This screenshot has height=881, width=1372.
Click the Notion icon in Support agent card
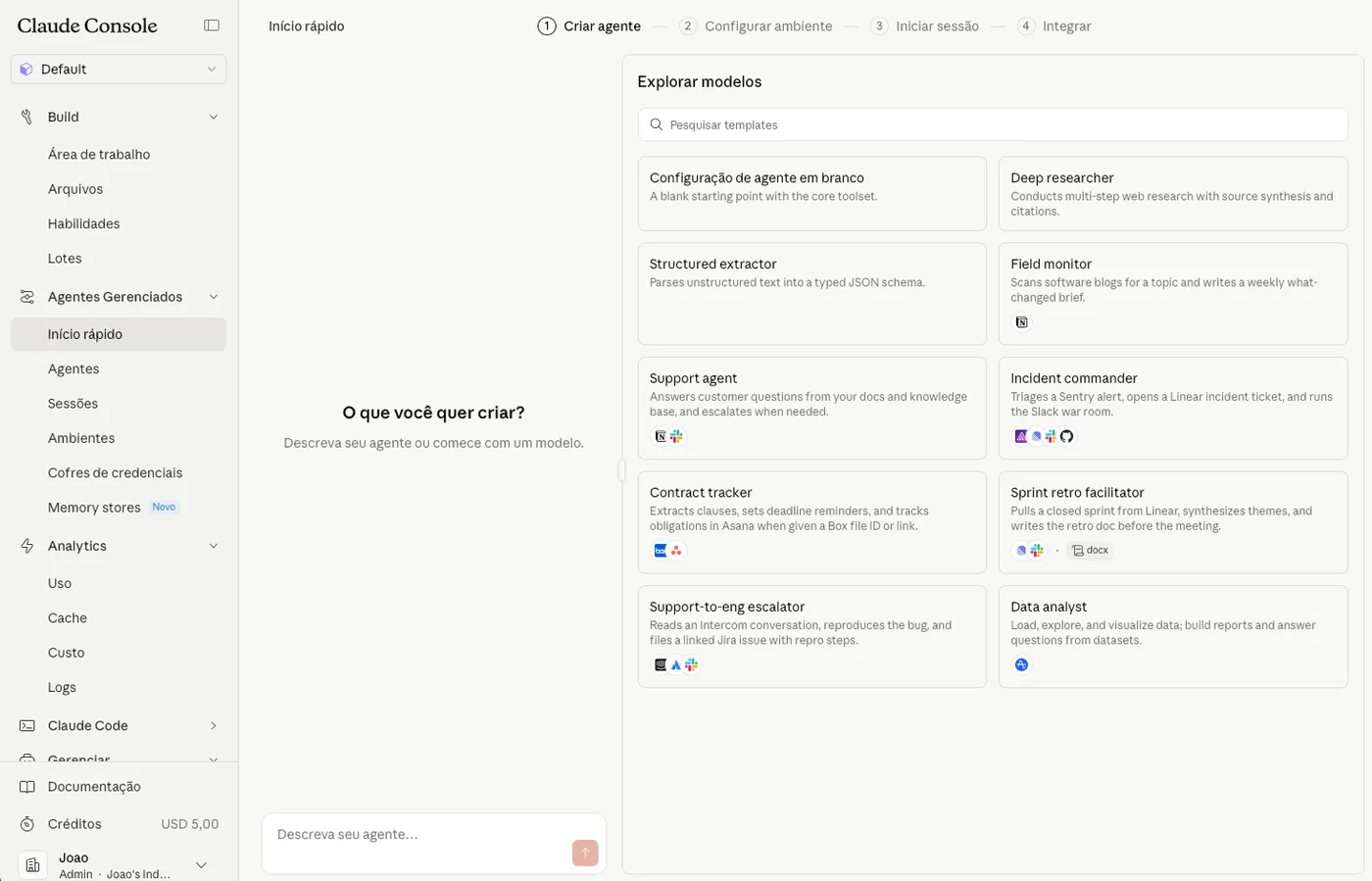point(661,437)
